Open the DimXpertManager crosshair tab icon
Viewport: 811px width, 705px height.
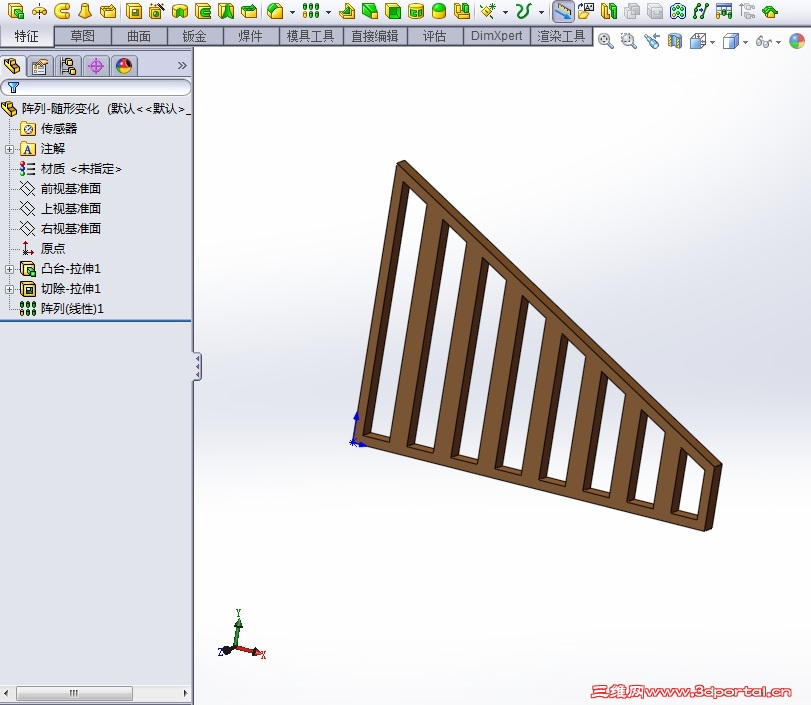(x=96, y=66)
